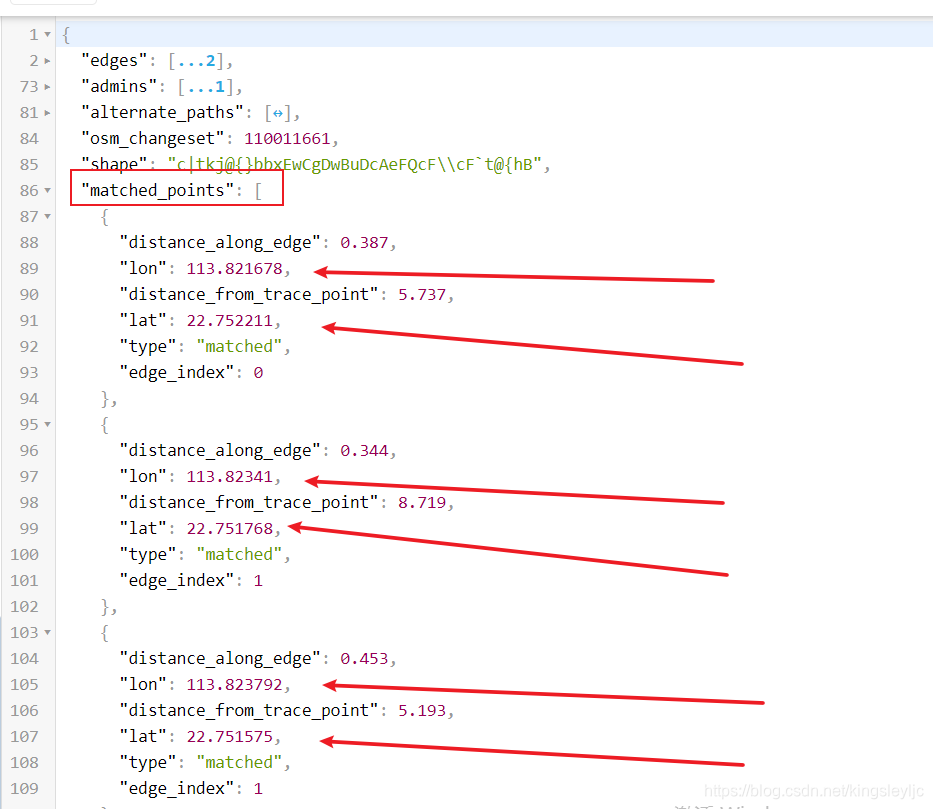Click the osm_changeset value 110011661

(x=287, y=139)
